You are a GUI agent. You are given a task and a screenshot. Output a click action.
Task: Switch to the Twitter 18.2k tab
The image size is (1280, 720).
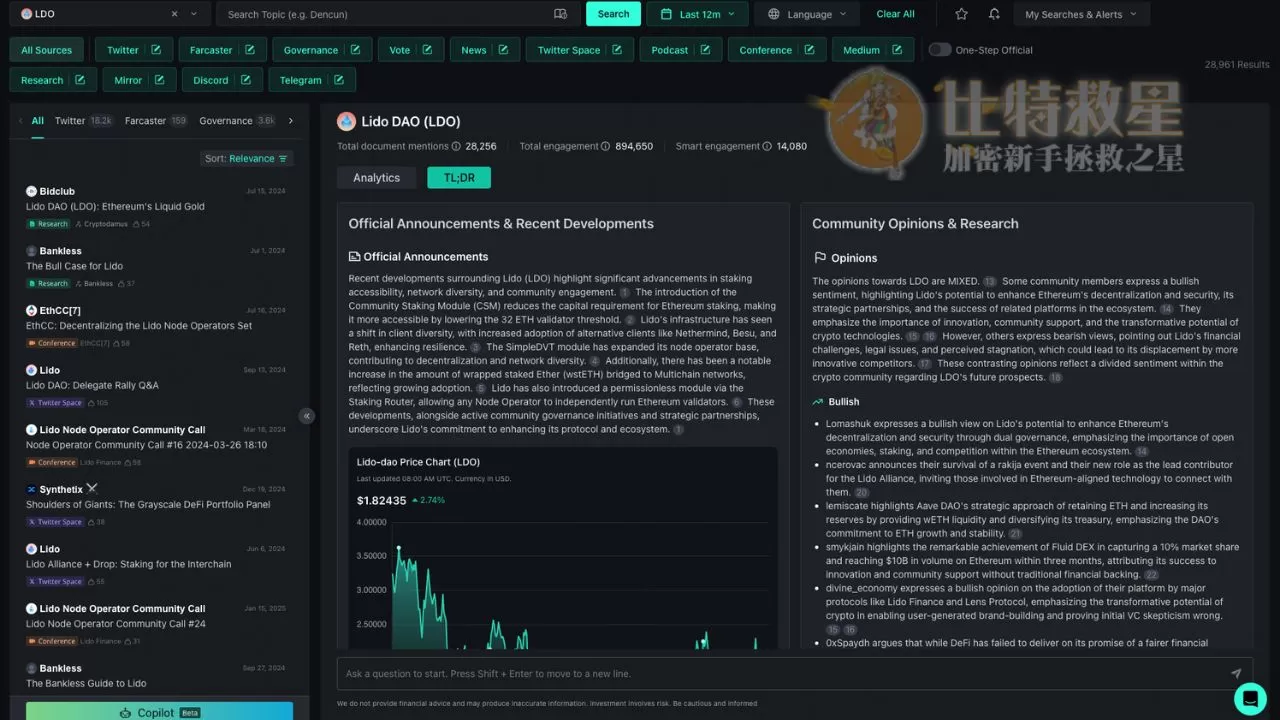coord(84,121)
